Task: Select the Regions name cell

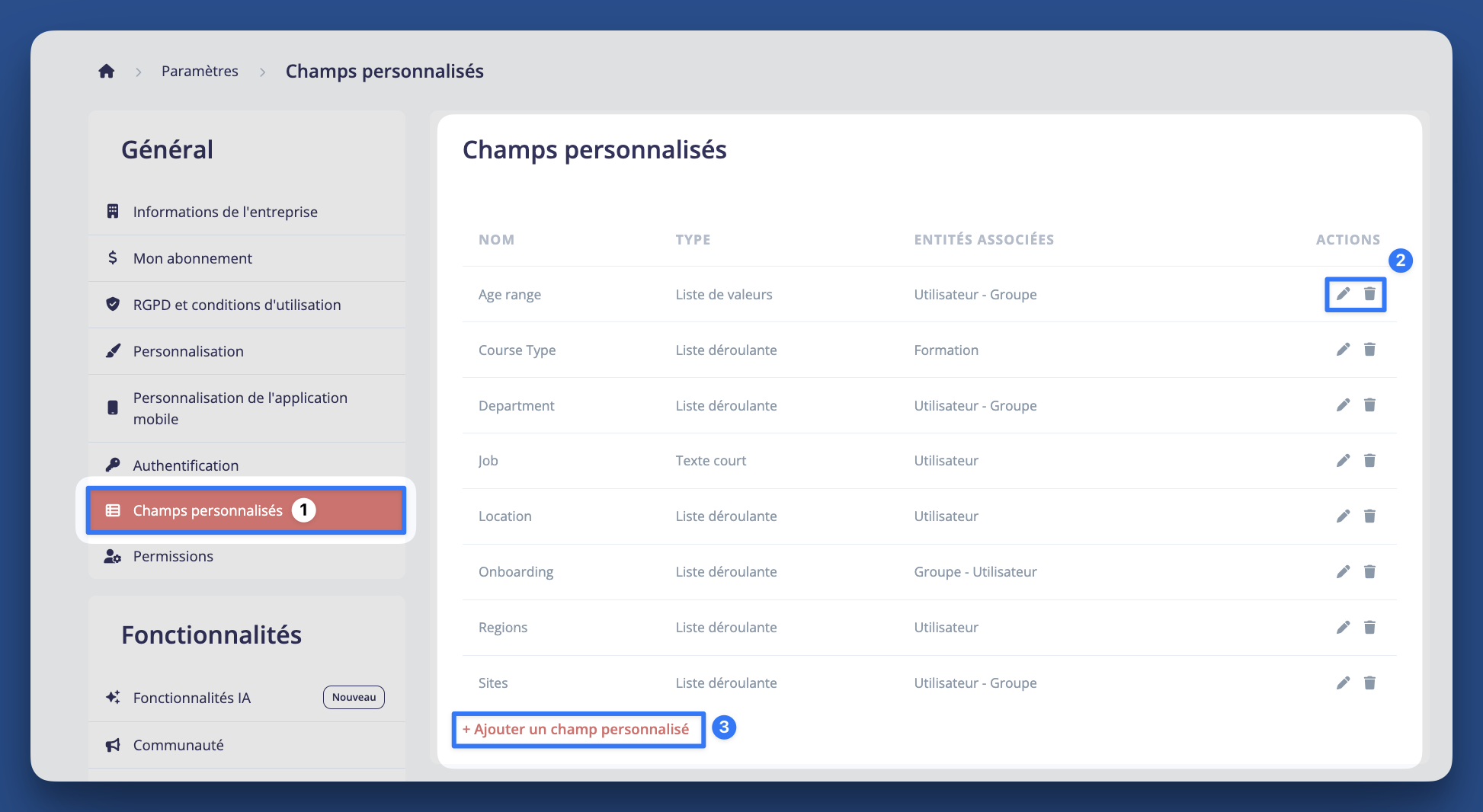Action: [503, 628]
